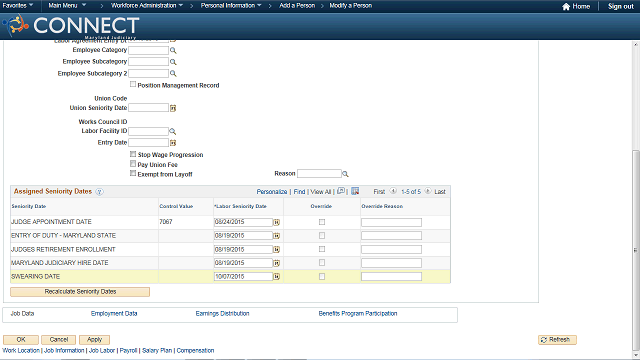
Task: Expand Workforce Administration breadcrumb dropdown
Action: tap(147, 5)
